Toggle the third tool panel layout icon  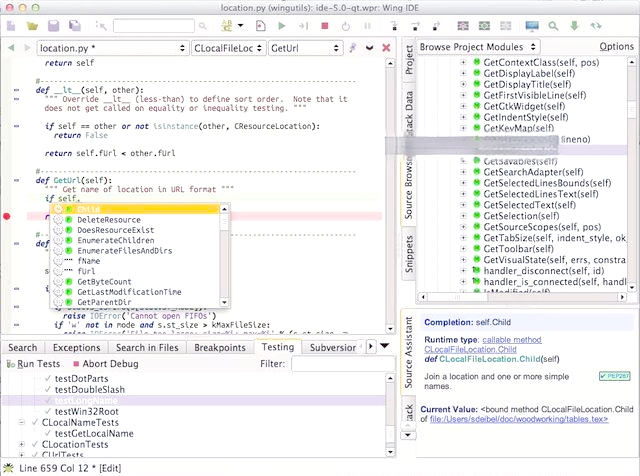click(x=506, y=26)
